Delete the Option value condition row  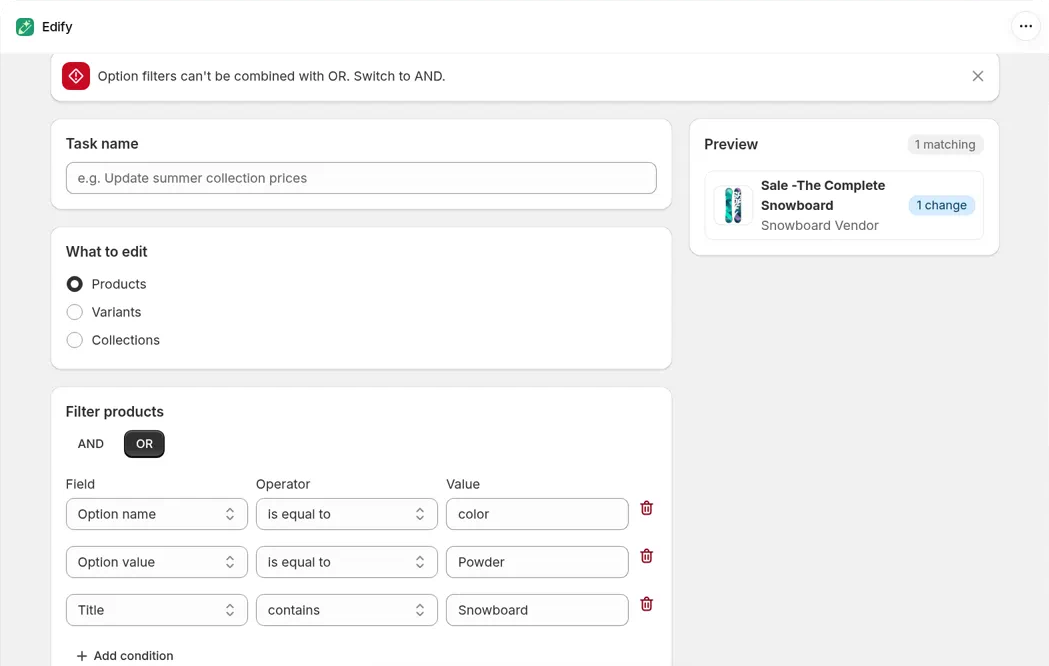point(646,556)
